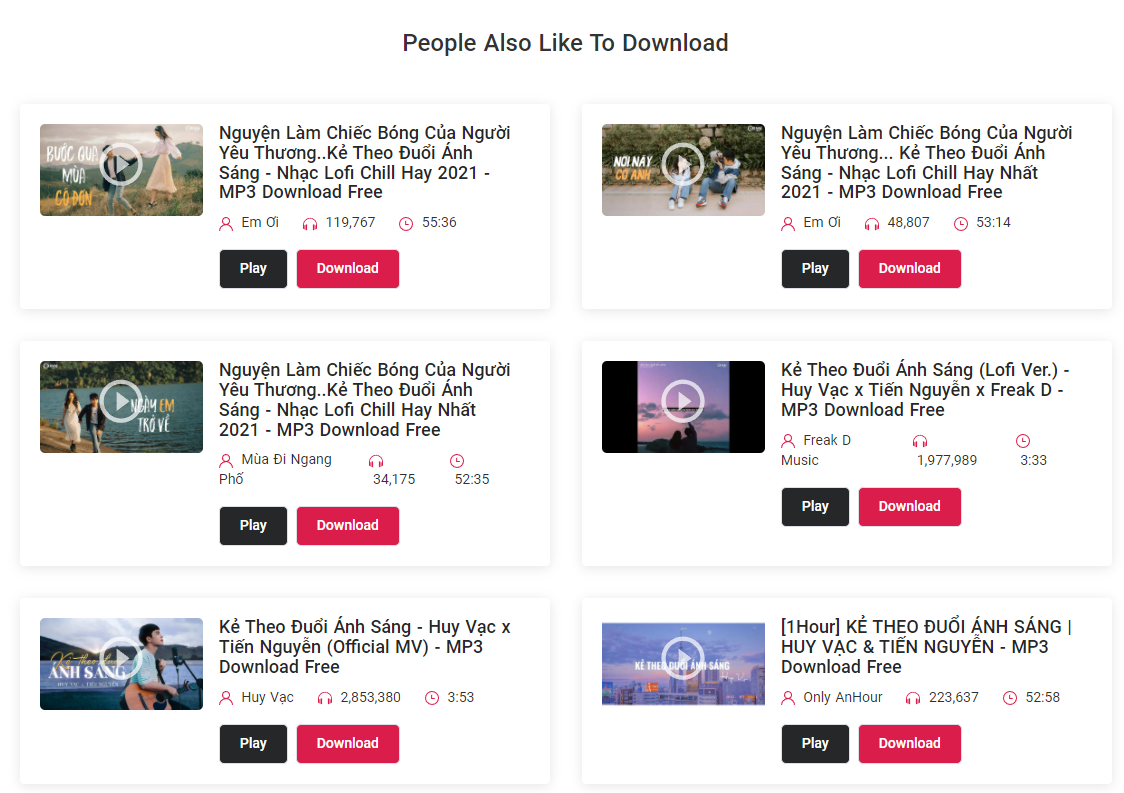Open the 'Ngày Em Trở Về' video thumbnail

(x=121, y=407)
